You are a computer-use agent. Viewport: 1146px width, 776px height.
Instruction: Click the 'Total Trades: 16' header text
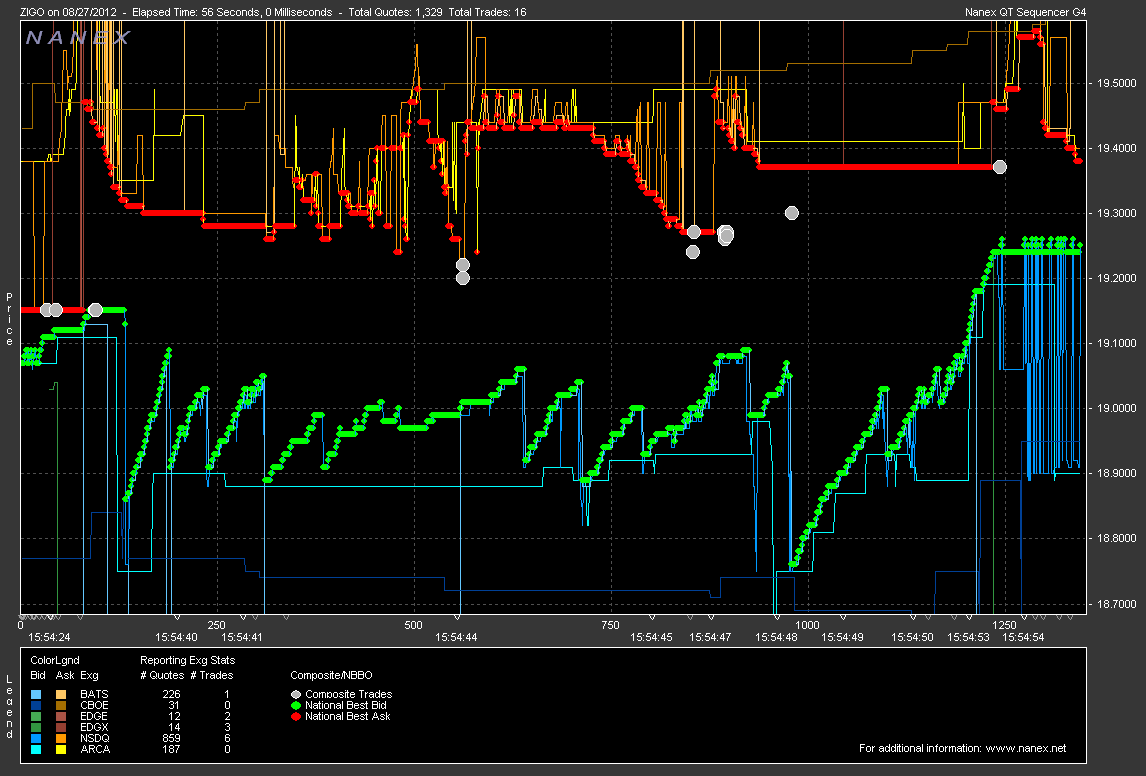pyautogui.click(x=487, y=12)
